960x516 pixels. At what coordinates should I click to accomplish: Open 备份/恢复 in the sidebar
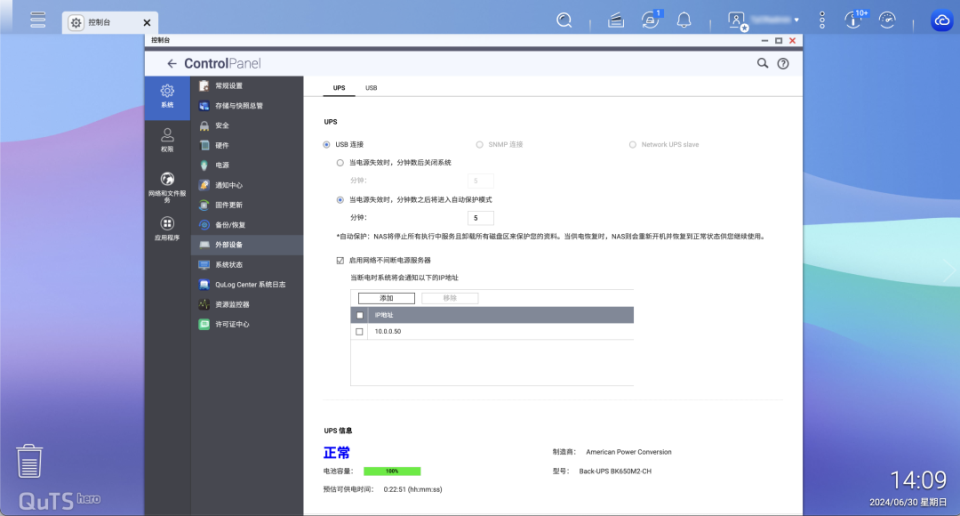(247, 225)
